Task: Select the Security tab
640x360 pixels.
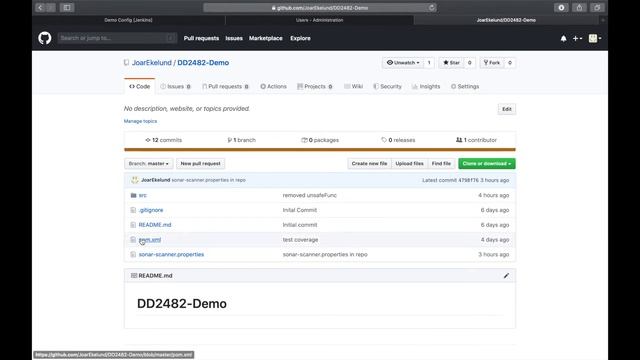Action: pyautogui.click(x=387, y=87)
